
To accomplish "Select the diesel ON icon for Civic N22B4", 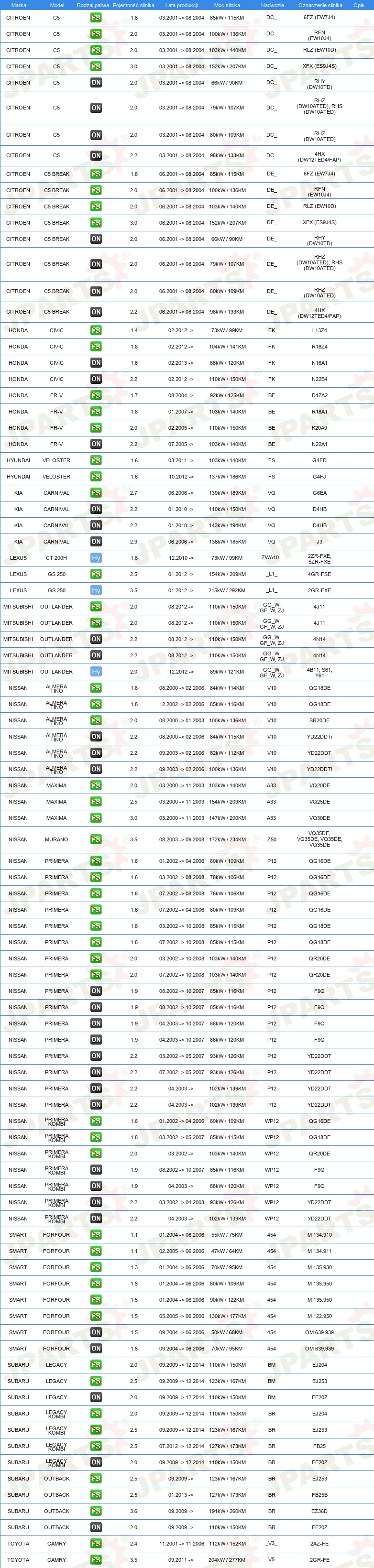I will point(96,379).
